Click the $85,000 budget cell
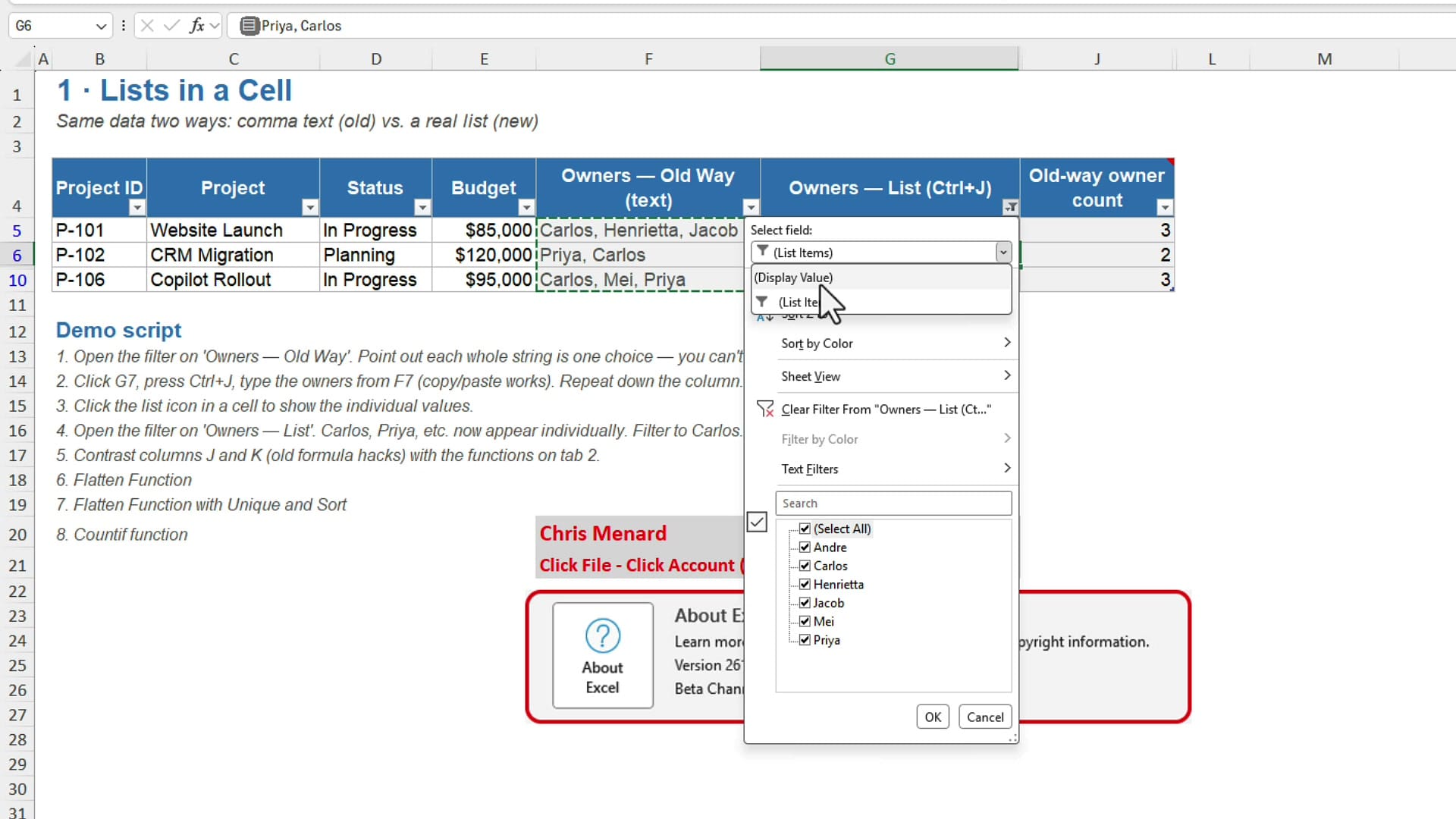This screenshot has height=819, width=1456. (x=484, y=231)
